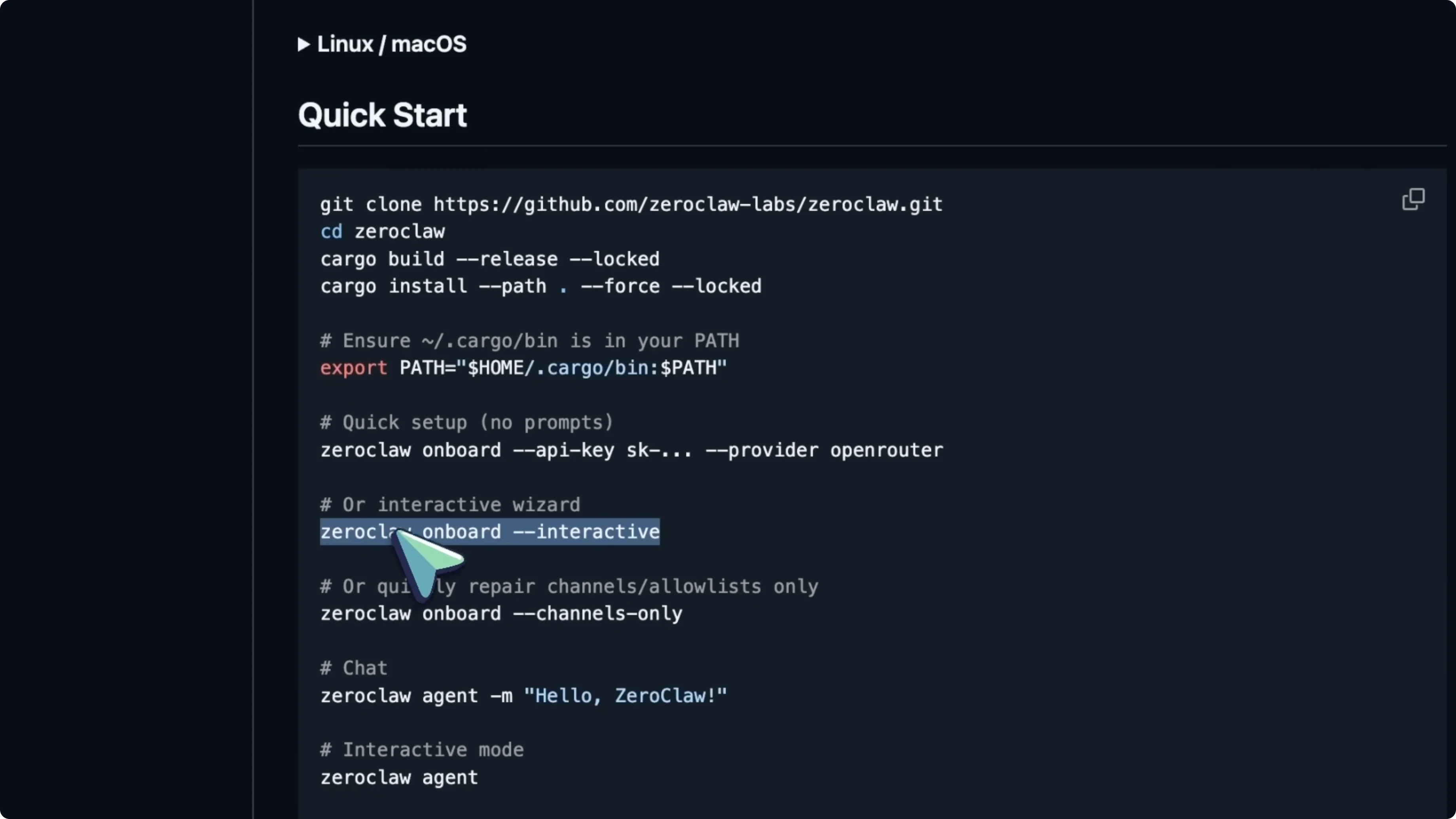Click the # Ensure ~/.cargo/bin PATH comment

click(x=529, y=340)
